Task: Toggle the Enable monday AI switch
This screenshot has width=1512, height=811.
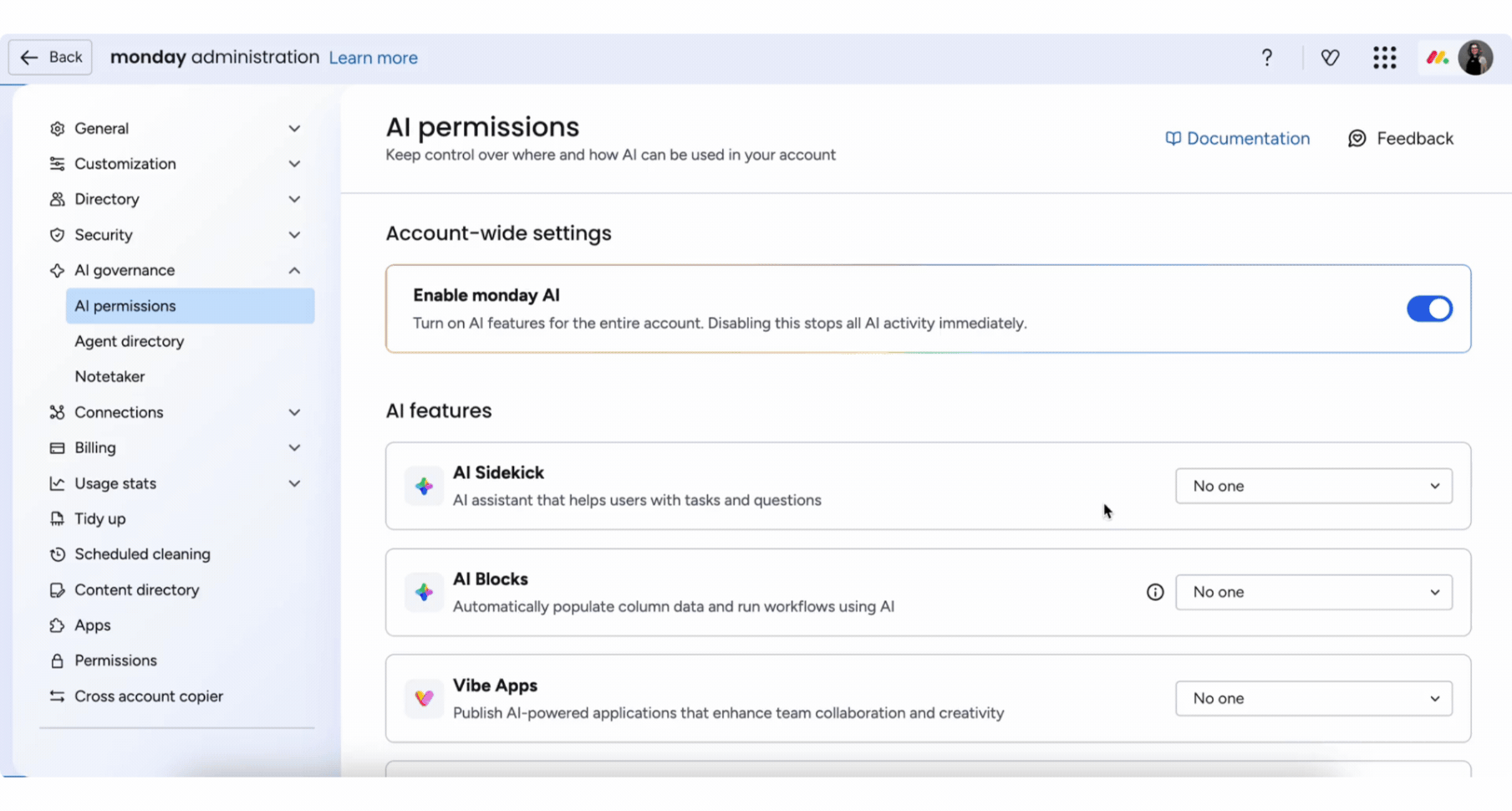Action: tap(1429, 309)
